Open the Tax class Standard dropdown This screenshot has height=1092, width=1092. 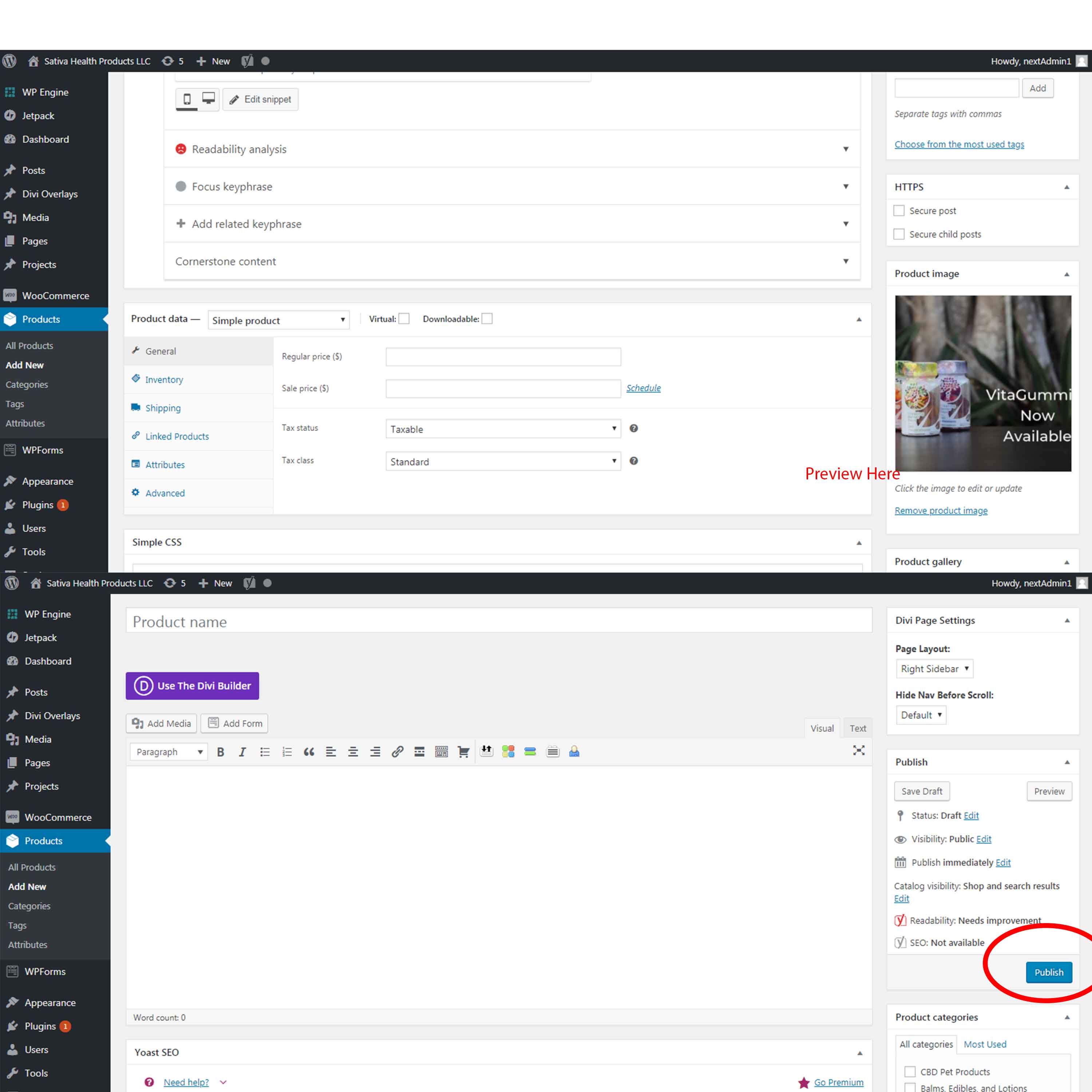click(x=503, y=461)
